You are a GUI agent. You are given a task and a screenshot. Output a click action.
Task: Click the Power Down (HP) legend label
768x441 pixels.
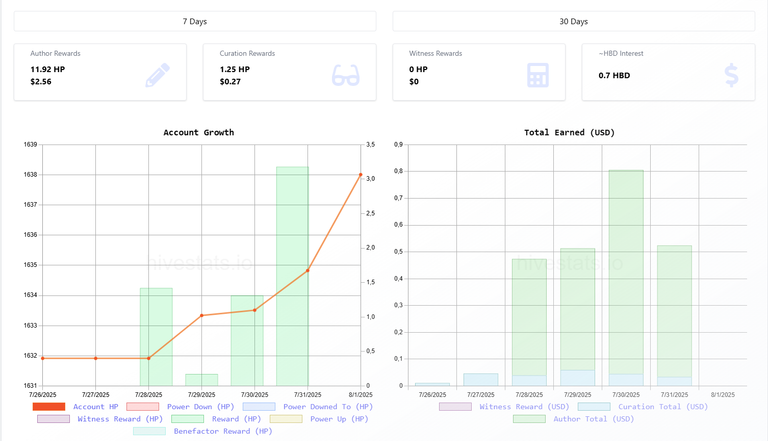200,407
